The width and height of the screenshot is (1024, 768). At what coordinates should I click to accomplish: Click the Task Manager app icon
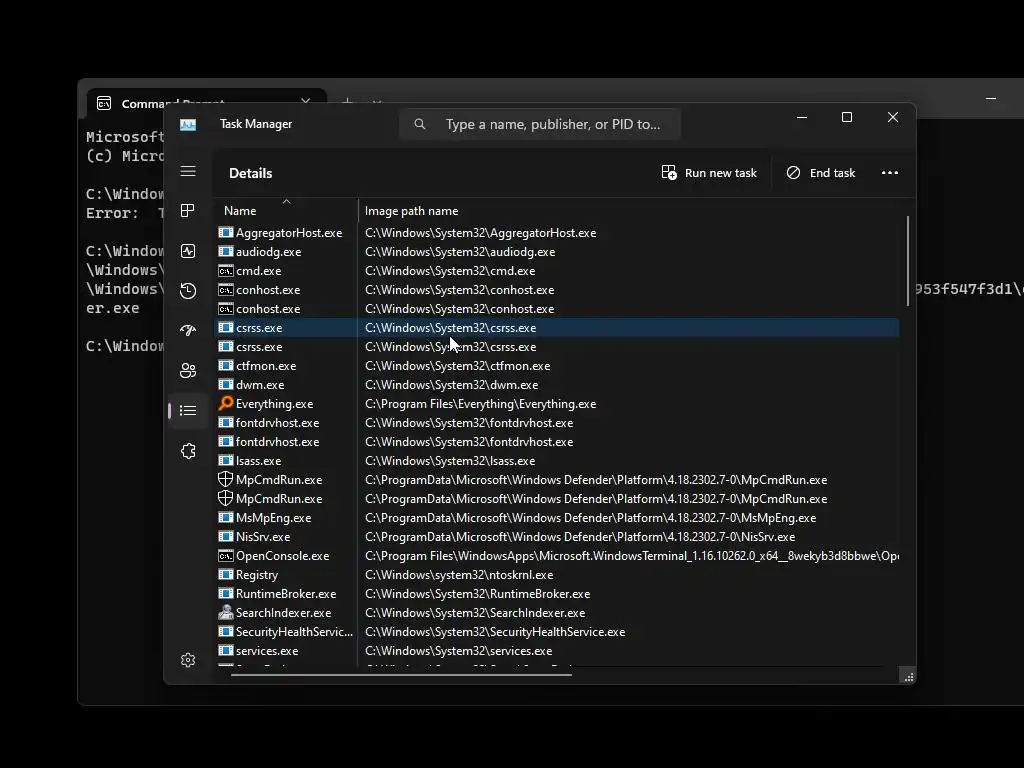coord(188,124)
